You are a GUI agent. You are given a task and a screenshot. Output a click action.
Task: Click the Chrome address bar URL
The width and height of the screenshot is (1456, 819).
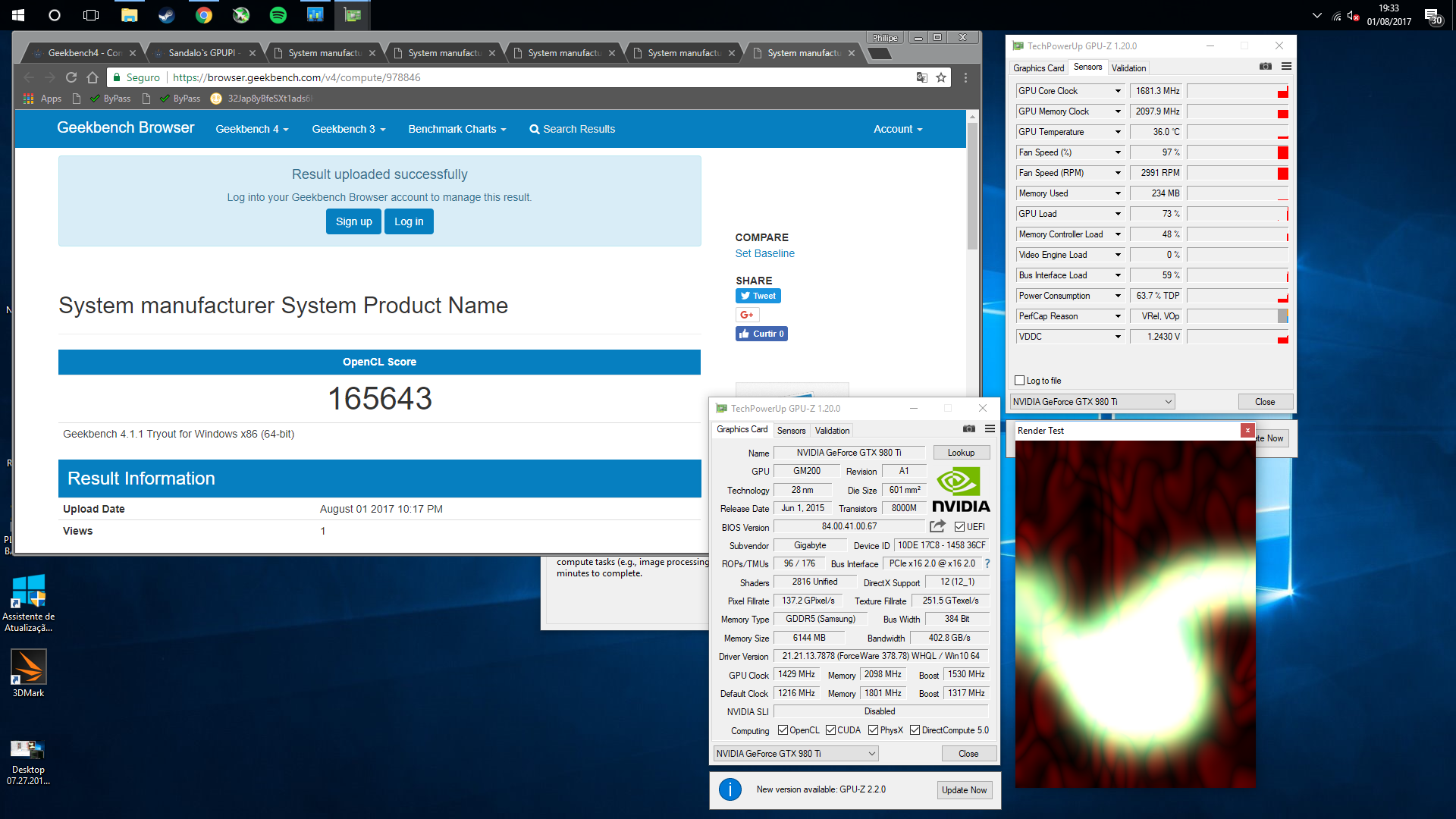(297, 77)
